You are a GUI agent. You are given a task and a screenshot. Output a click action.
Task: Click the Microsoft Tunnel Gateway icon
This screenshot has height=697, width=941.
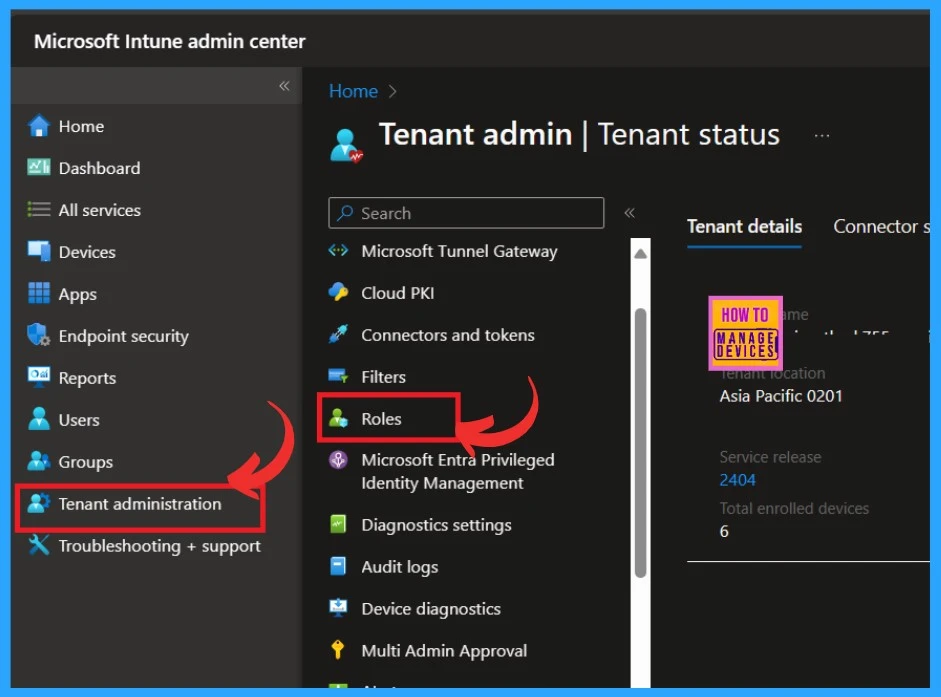tap(338, 250)
